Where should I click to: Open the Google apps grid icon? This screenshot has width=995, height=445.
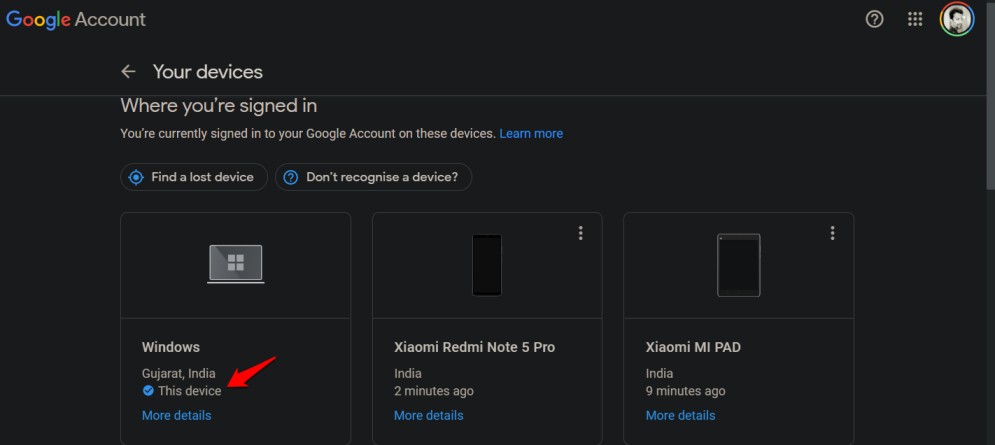coord(914,20)
